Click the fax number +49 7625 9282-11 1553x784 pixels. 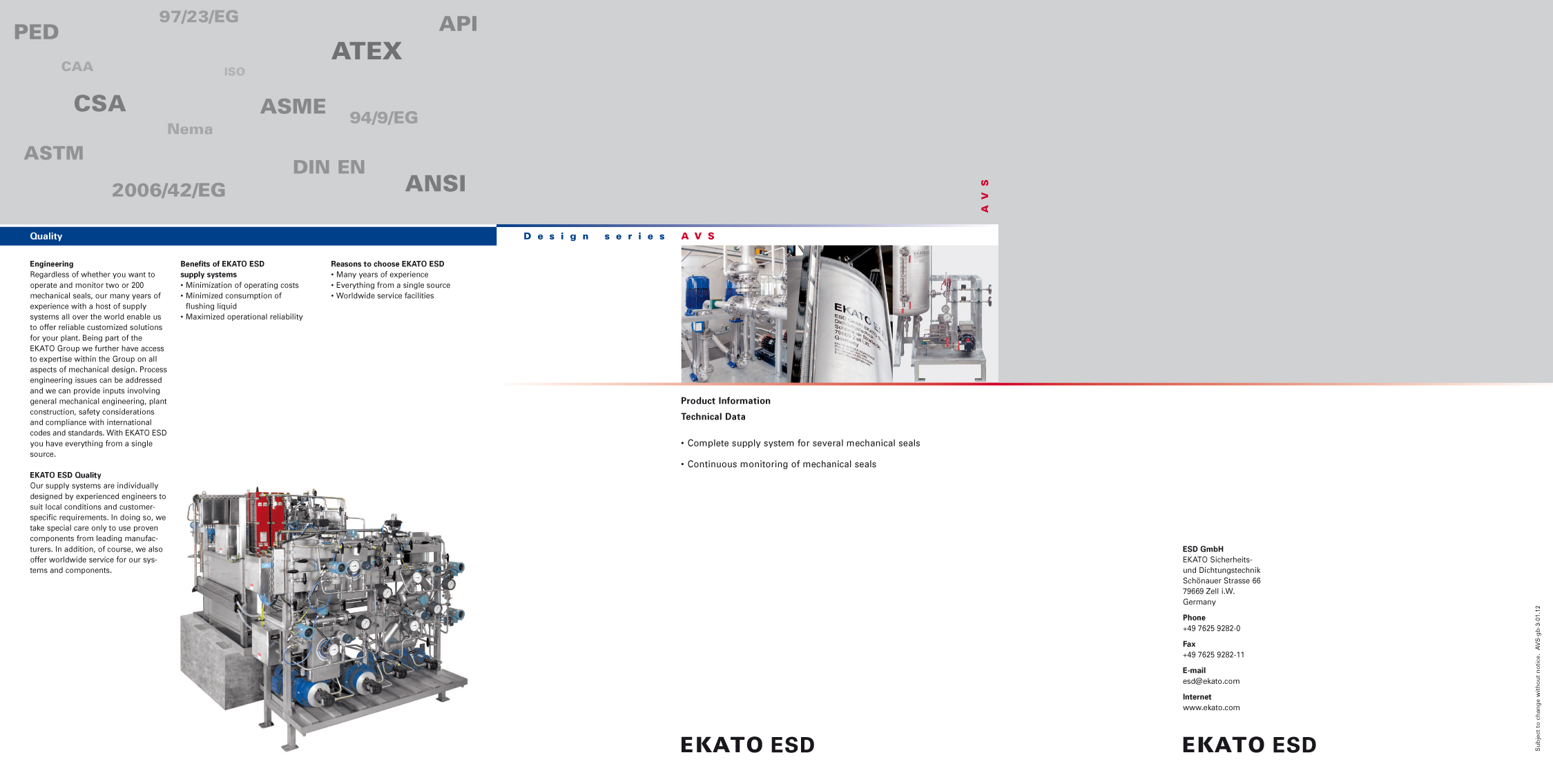pos(1213,655)
